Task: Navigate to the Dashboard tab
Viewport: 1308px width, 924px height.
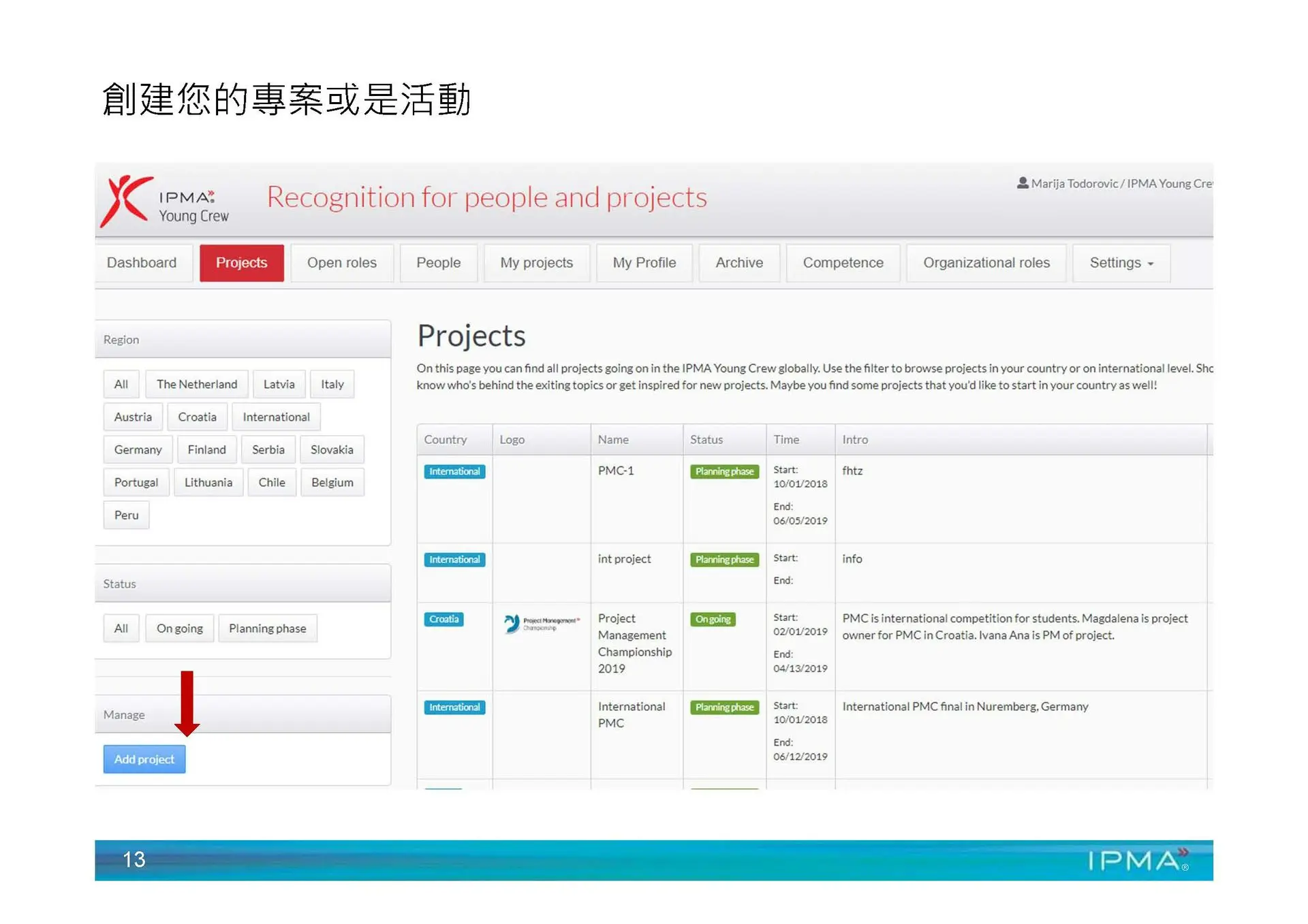Action: point(142,263)
